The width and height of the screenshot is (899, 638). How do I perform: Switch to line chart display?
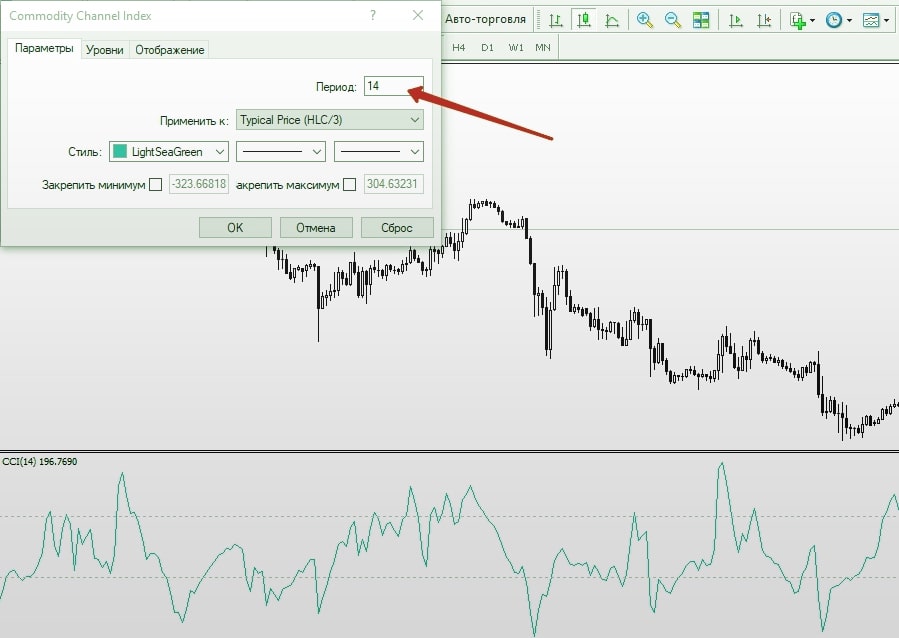tap(611, 20)
